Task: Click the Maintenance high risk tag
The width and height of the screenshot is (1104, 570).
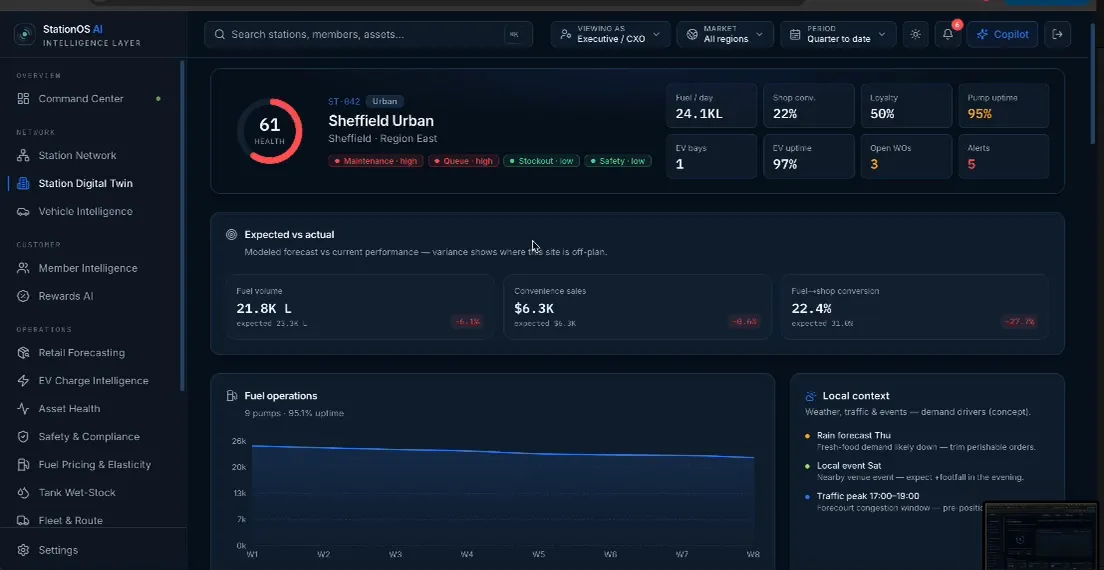Action: 376,161
